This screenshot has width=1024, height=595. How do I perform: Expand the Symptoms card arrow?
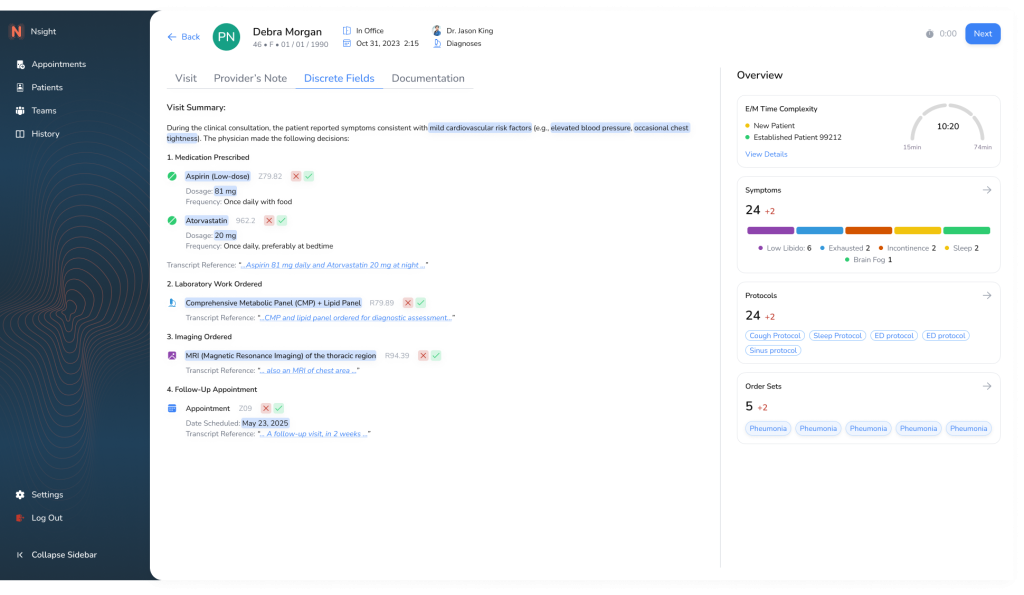coord(986,190)
